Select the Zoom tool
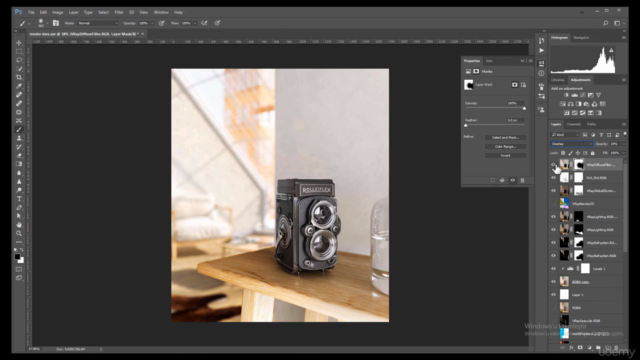Screen dimensions: 640x360 19,233
